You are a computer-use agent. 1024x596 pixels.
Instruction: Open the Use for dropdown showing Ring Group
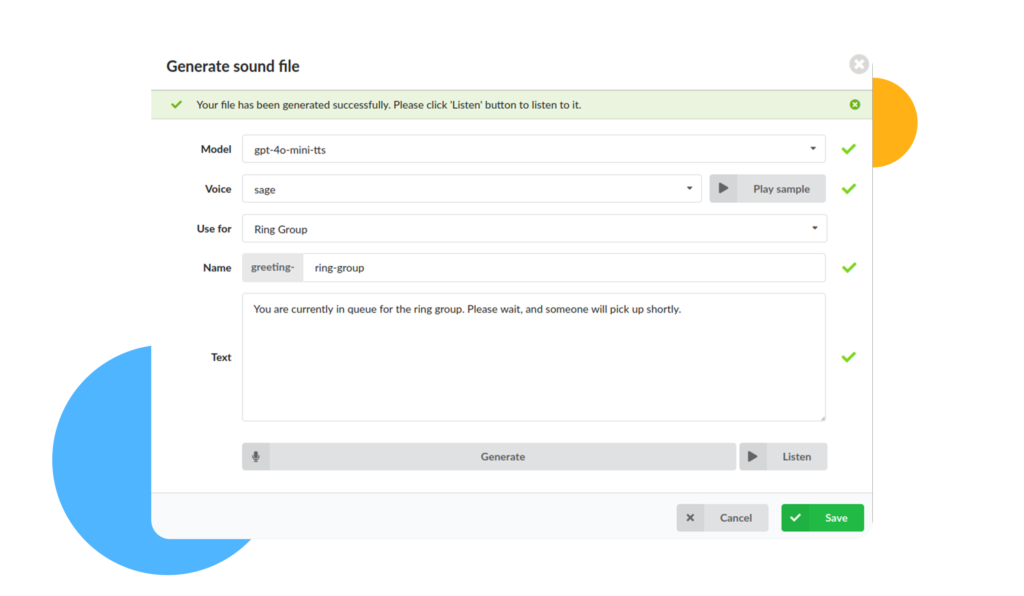pyautogui.click(x=533, y=229)
